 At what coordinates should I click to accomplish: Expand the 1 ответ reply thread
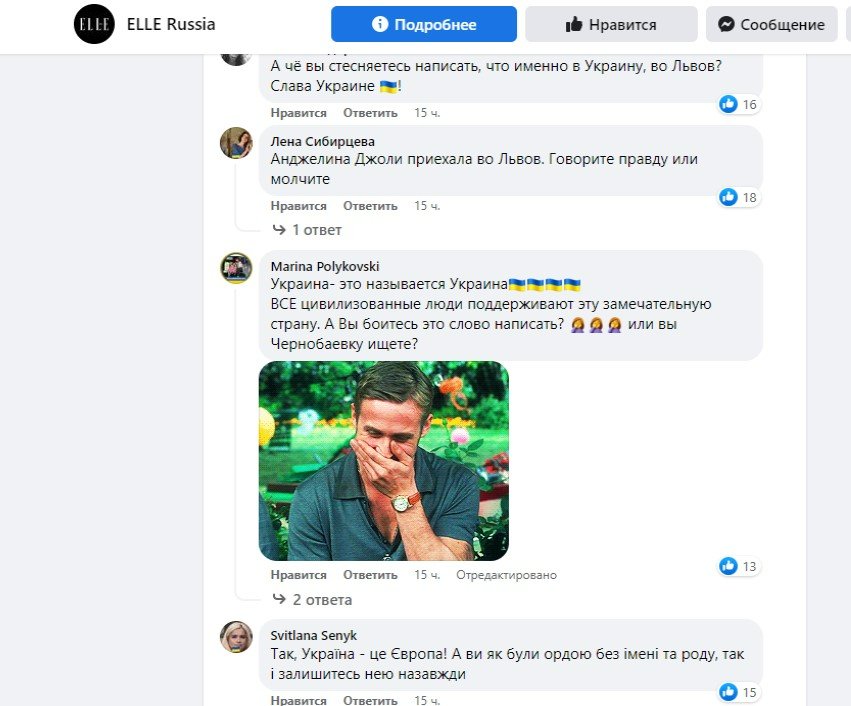316,229
